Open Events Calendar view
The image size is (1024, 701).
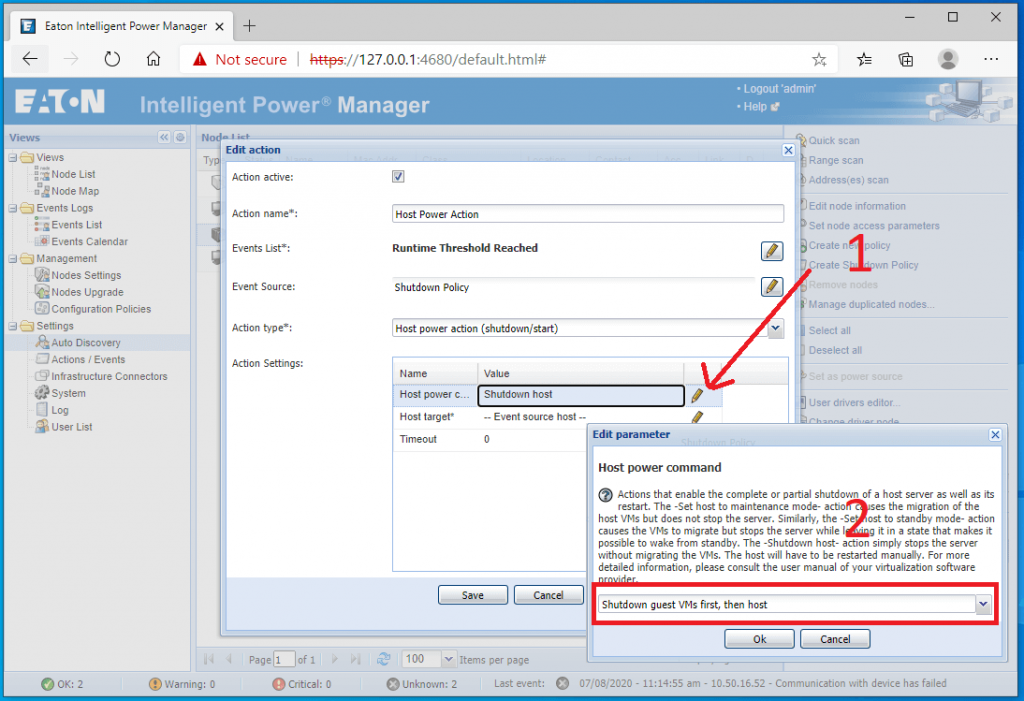[89, 242]
